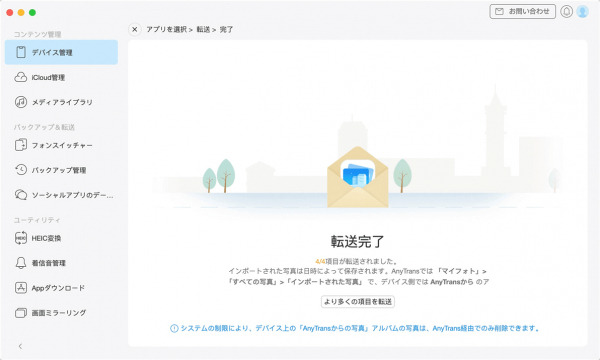600x360 pixels.
Task: Click the お問い合わせ contact button
Action: (523, 11)
